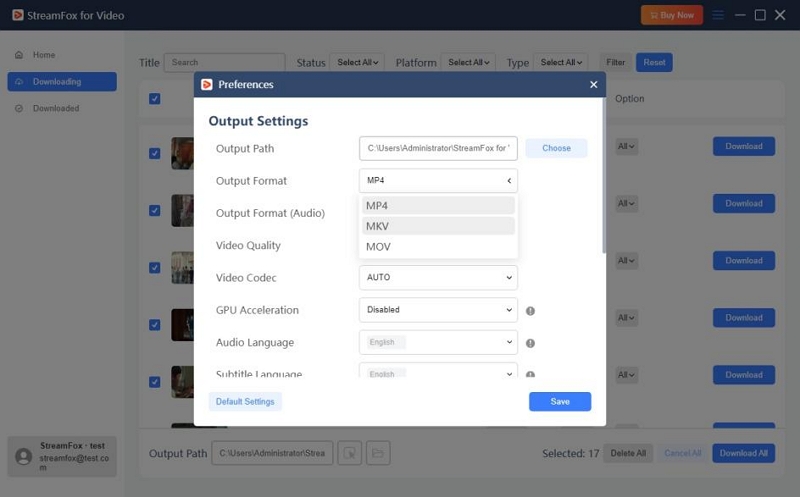
Task: Click Subtitle Language info icon
Action: [x=531, y=374]
